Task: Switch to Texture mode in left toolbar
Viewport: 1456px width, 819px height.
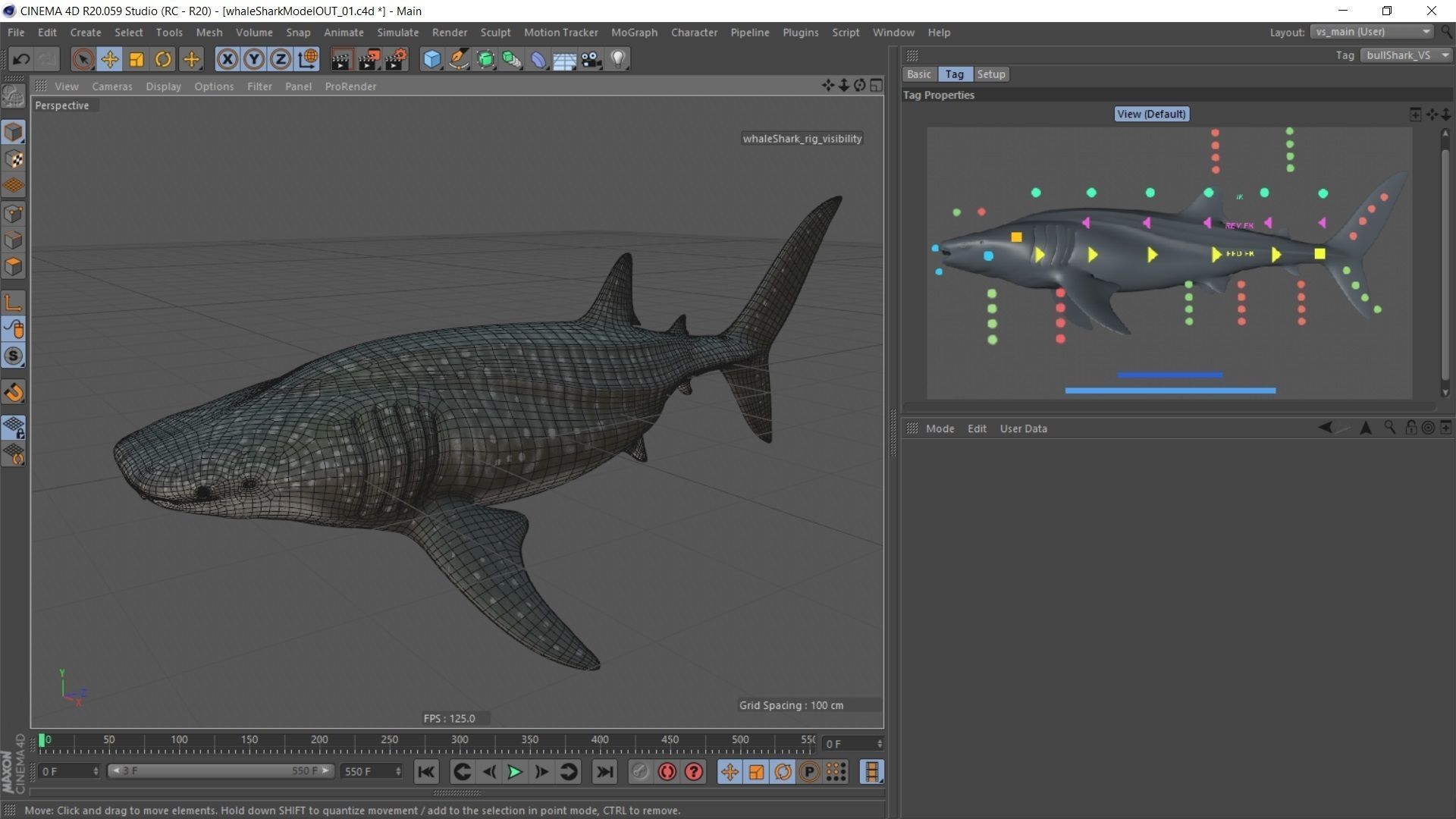Action: click(x=13, y=159)
